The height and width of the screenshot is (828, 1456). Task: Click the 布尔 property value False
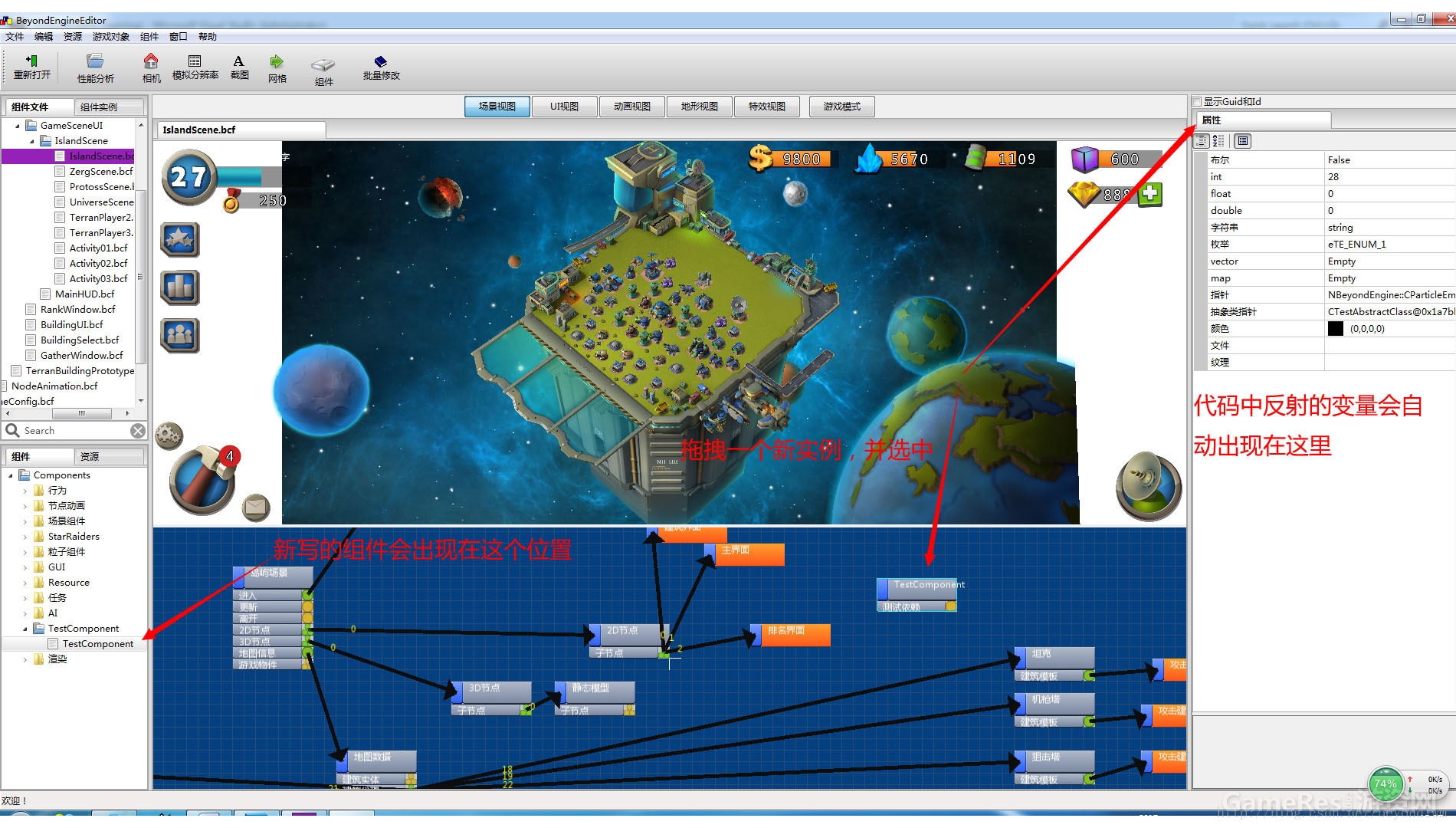pyautogui.click(x=1389, y=160)
